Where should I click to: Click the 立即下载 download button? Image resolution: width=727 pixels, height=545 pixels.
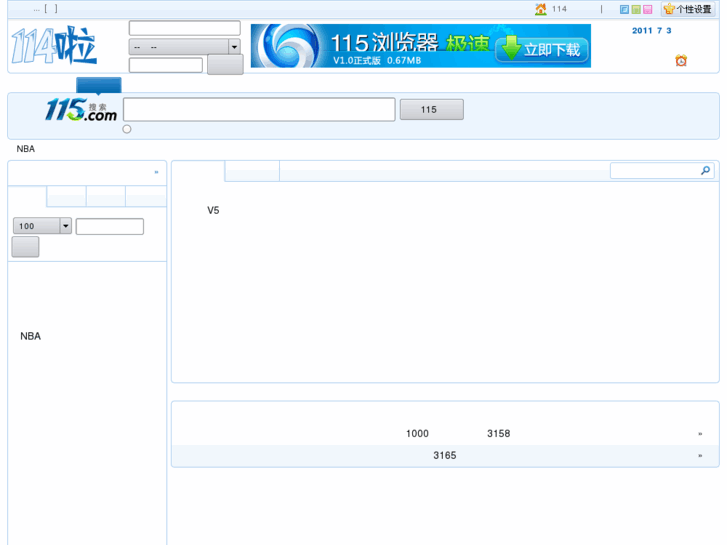[542, 49]
